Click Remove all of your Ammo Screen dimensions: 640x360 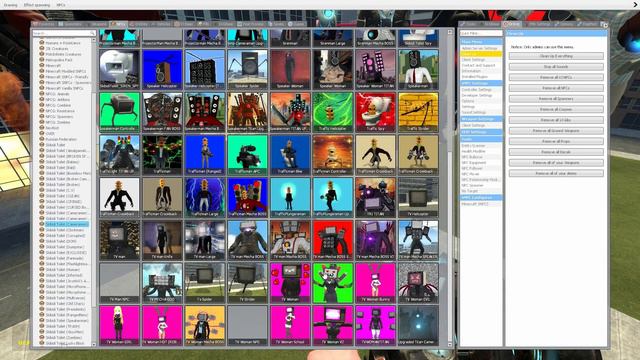click(556, 173)
